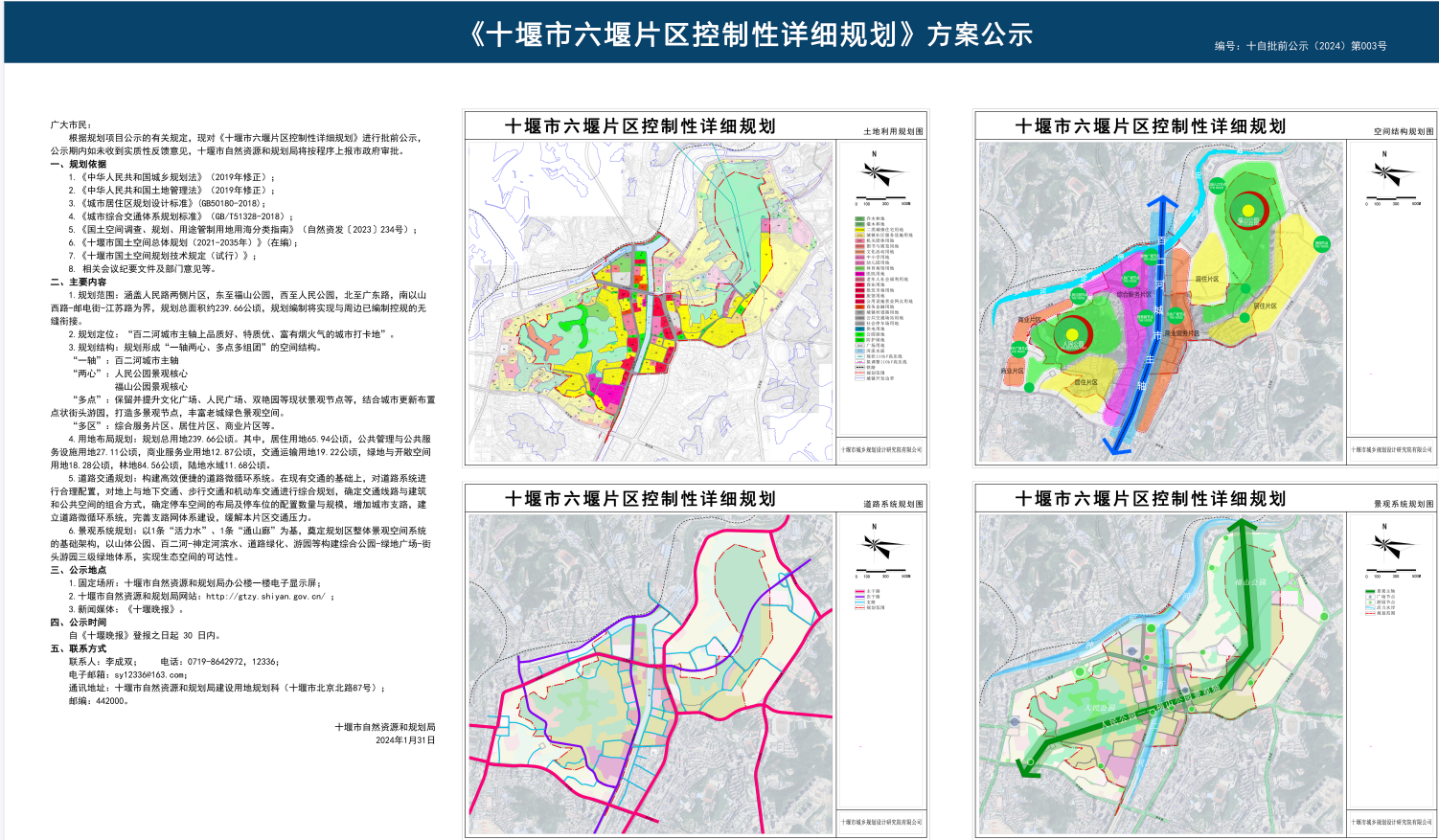
Task: Click the contact name 联系人：李成双
Action: [x=103, y=662]
